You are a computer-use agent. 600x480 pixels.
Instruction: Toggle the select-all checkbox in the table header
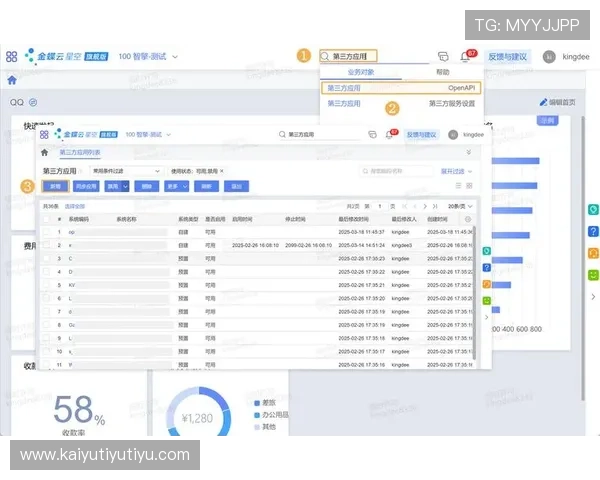click(x=46, y=219)
